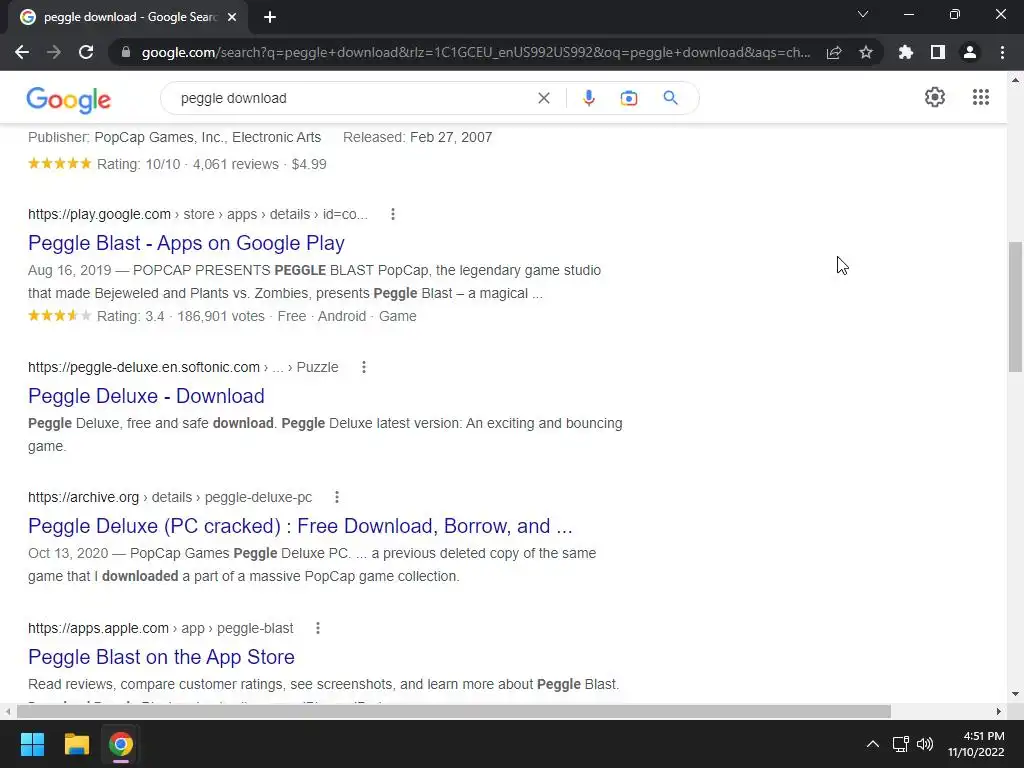Image resolution: width=1024 pixels, height=768 pixels.
Task: Click the address bar URL
Action: click(475, 52)
